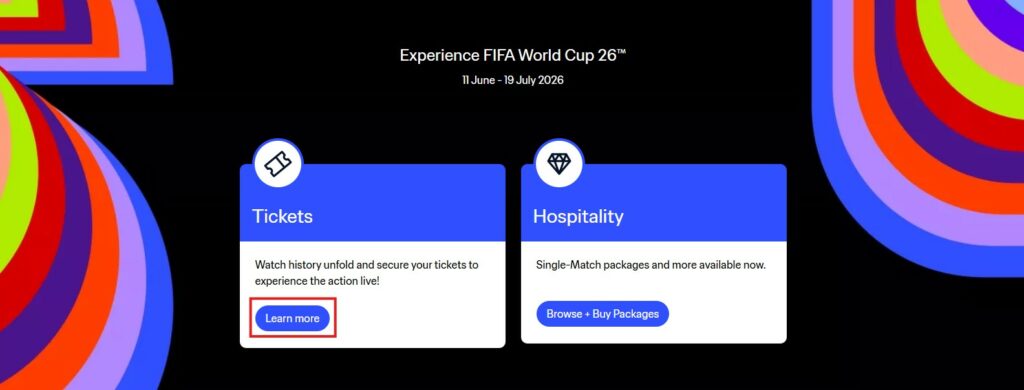Click the diamond hospitality icon
Viewport: 1024px width, 390px height.
[559, 163]
